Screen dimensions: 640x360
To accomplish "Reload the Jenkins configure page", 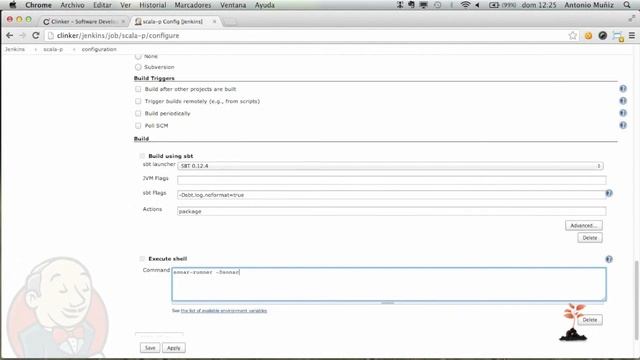I will [x=36, y=36].
